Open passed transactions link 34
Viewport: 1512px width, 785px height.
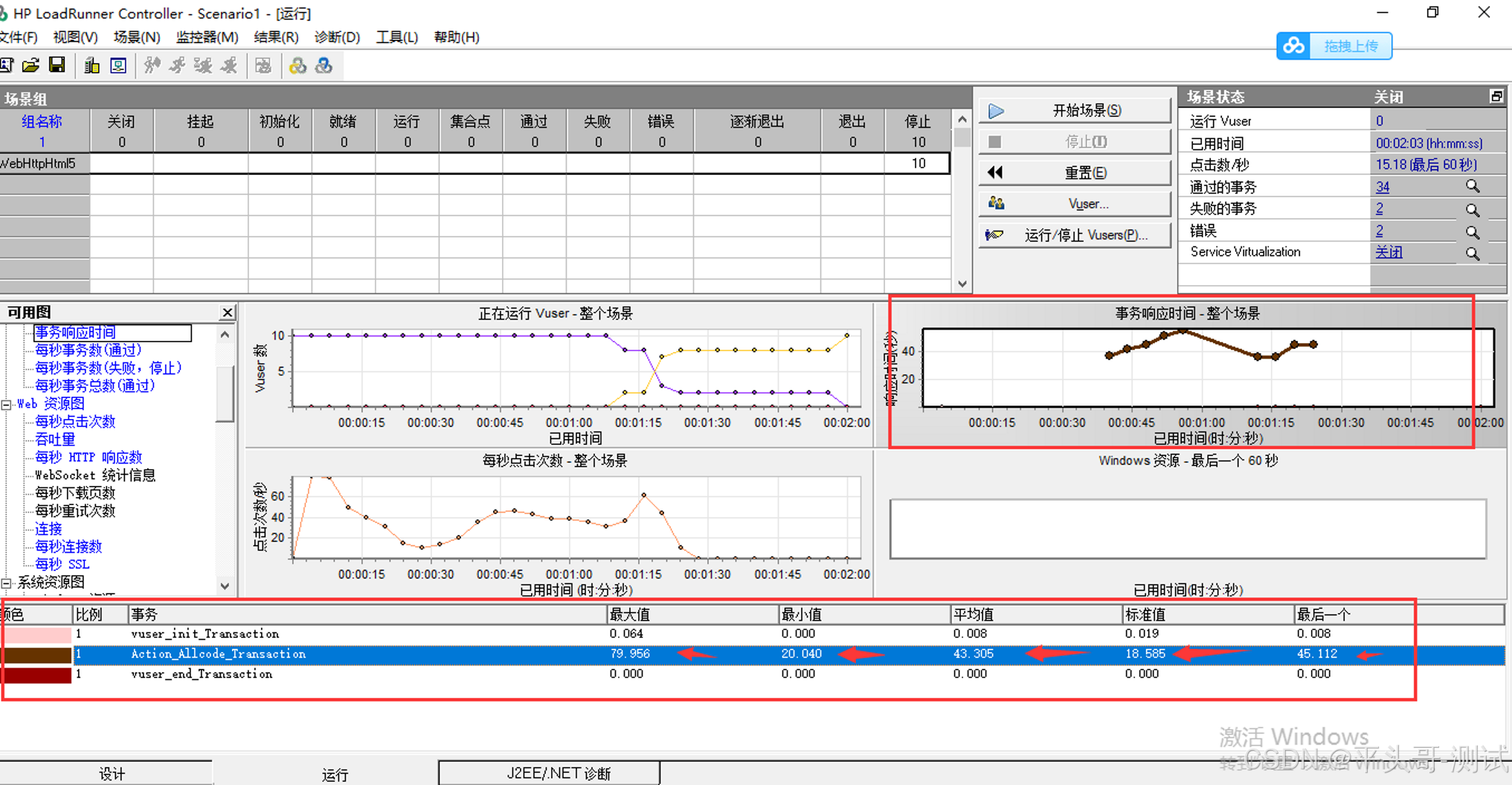[x=1383, y=187]
